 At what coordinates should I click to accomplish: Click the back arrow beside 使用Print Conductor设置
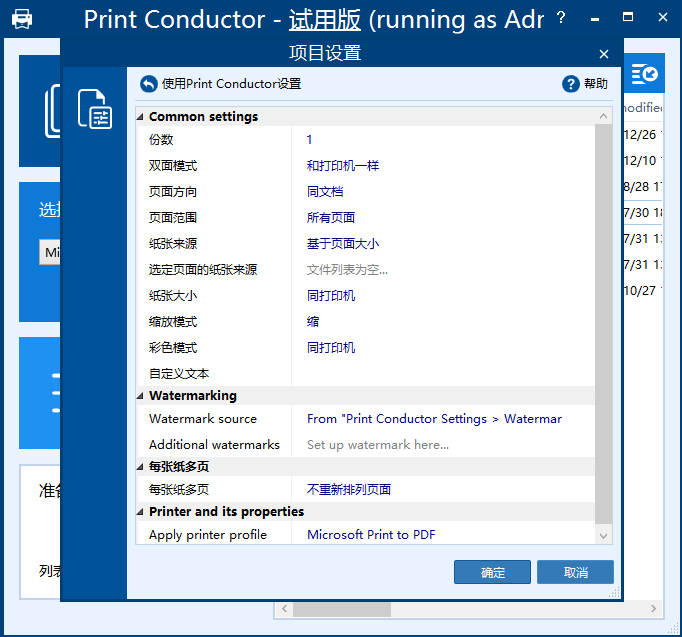click(x=149, y=84)
